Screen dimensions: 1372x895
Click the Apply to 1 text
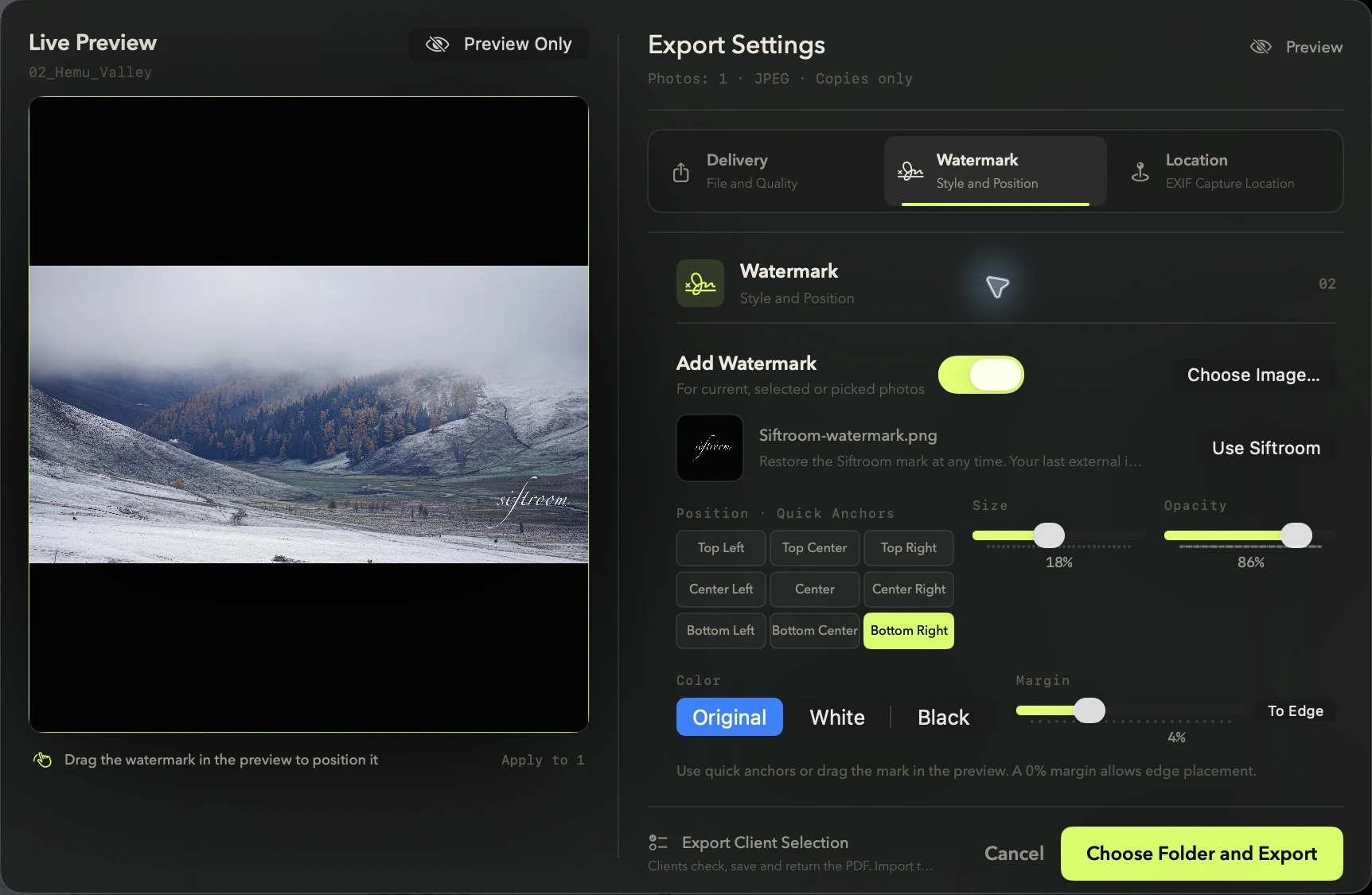[x=543, y=760]
